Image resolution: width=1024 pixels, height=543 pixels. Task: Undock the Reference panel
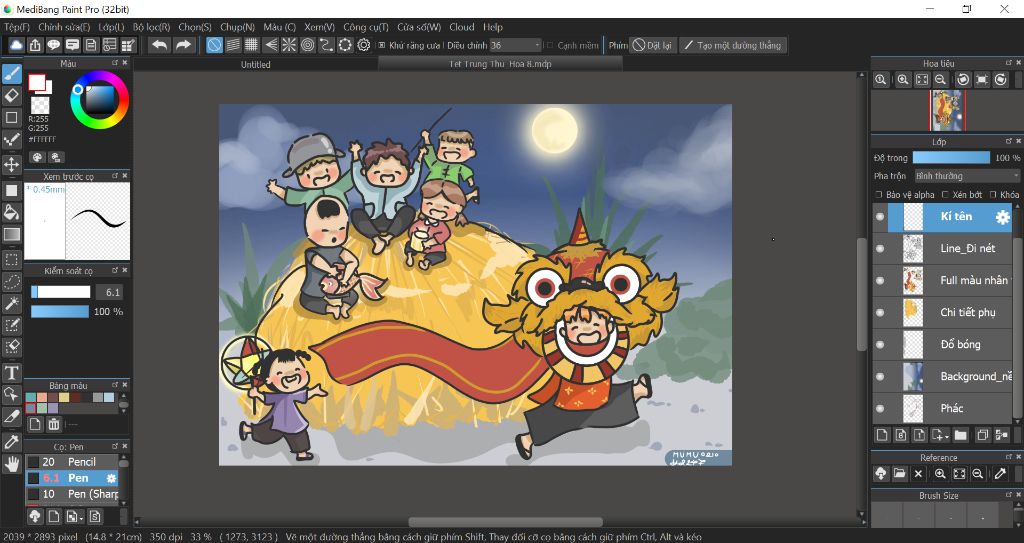click(1008, 457)
